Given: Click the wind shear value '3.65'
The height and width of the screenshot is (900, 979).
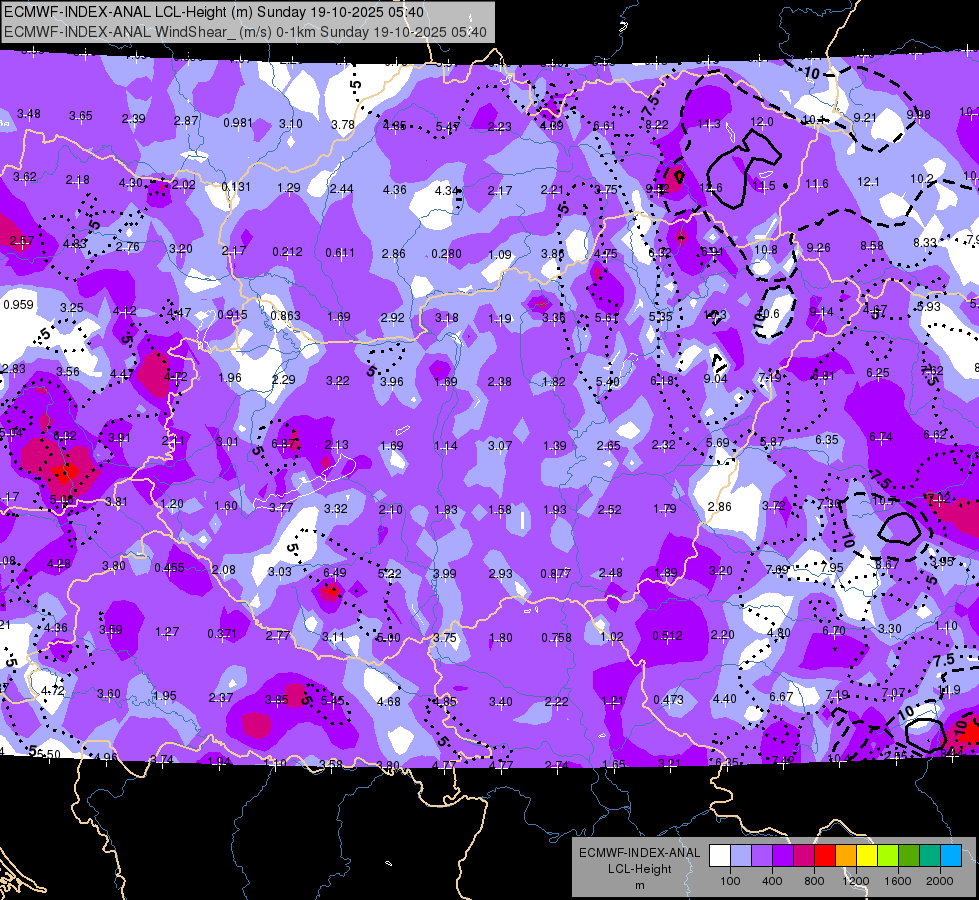Looking at the screenshot, I should 81,116.
